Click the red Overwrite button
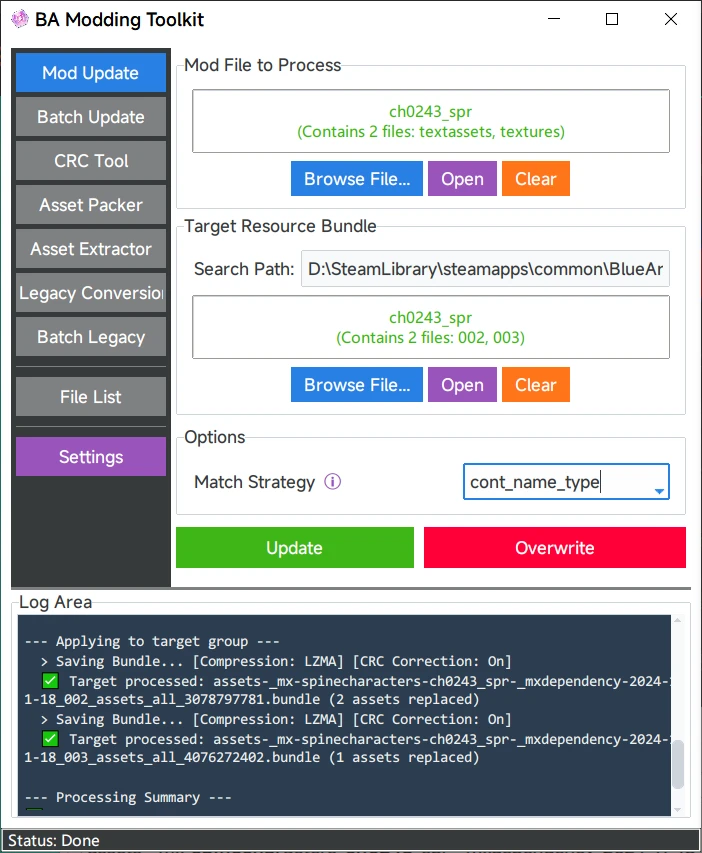This screenshot has height=853, width=702. click(555, 547)
